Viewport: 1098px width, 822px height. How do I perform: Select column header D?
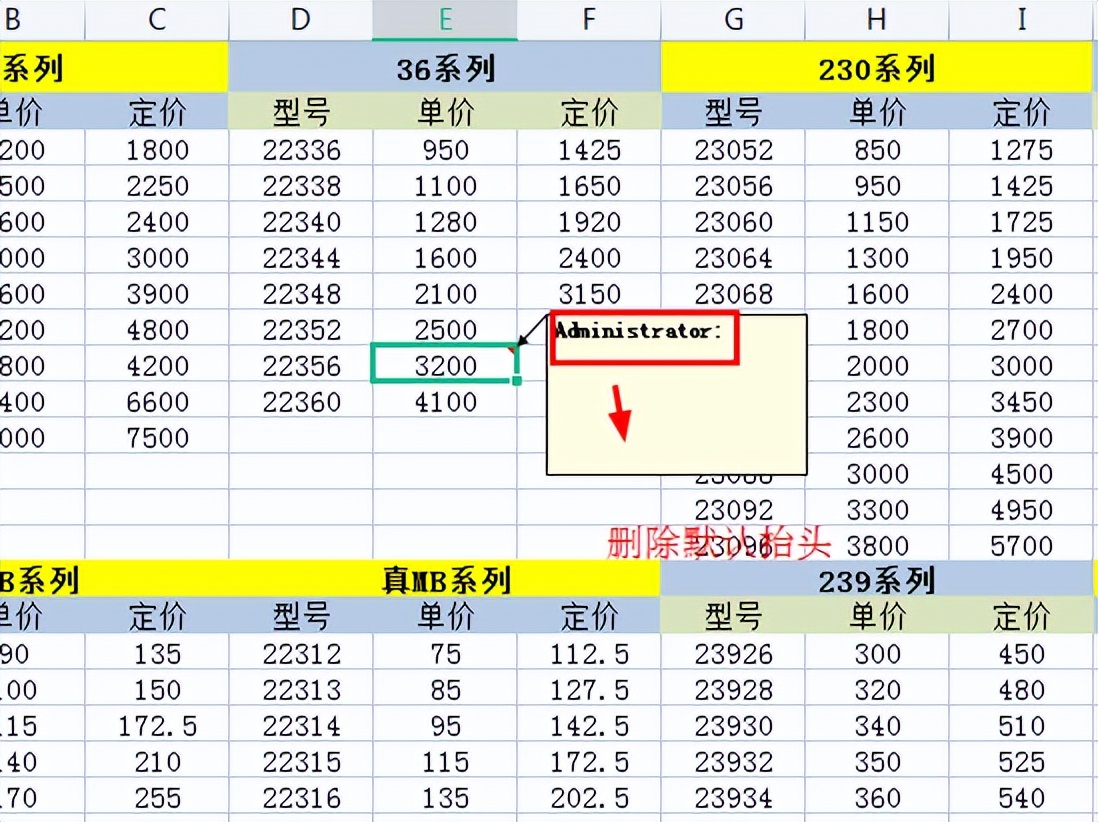301,20
